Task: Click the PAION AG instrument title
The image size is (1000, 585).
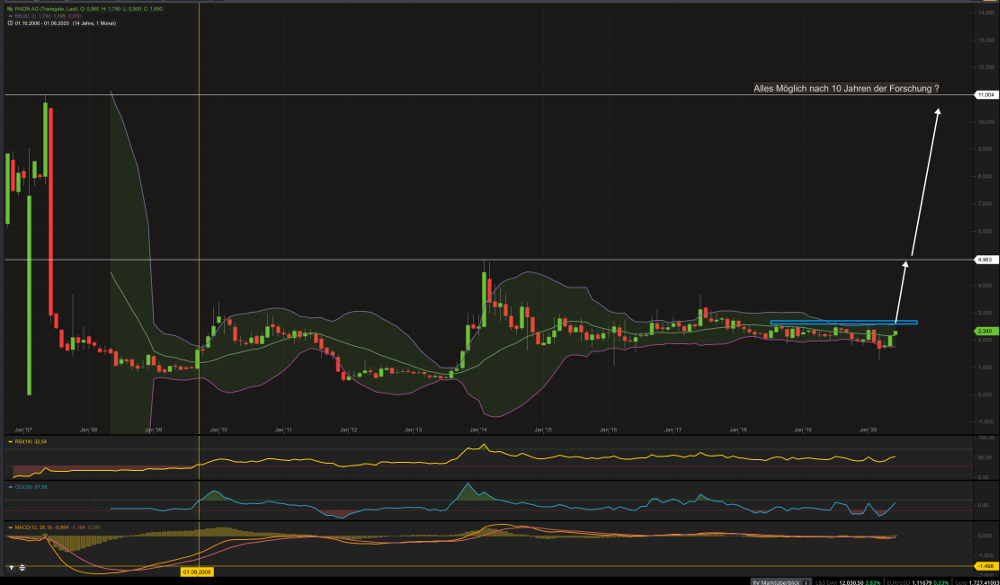Action: [x=47, y=9]
